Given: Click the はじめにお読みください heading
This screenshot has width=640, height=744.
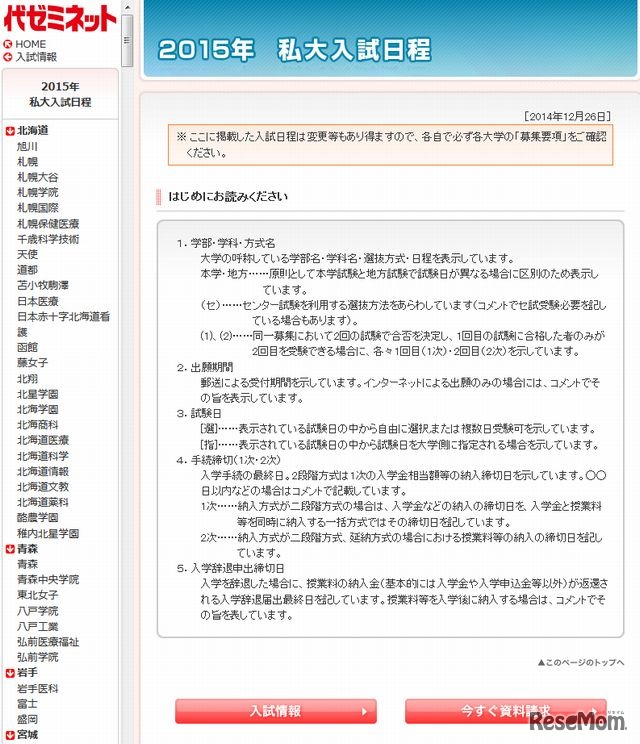Looking at the screenshot, I should [228, 196].
